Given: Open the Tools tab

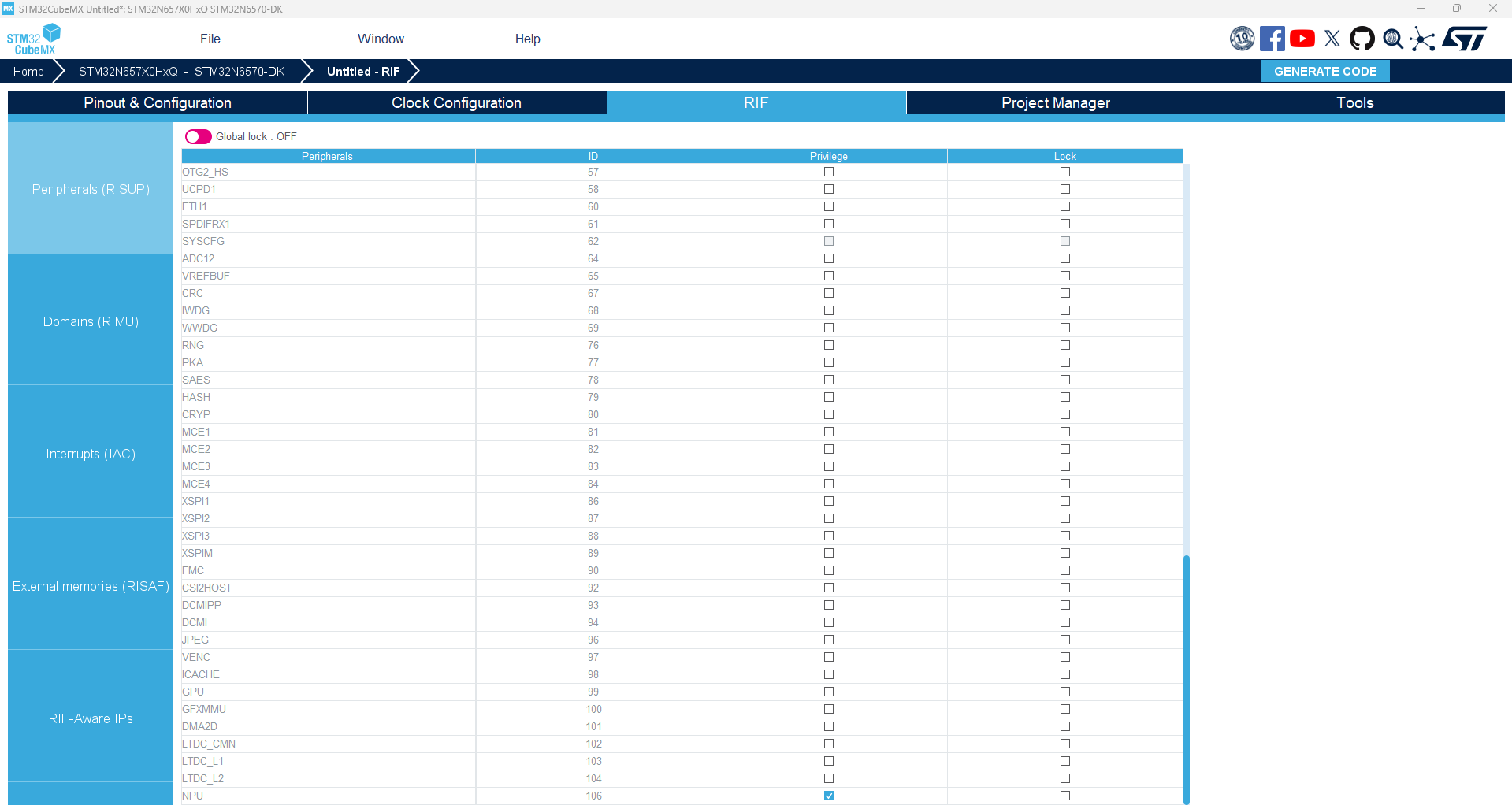Looking at the screenshot, I should pyautogui.click(x=1355, y=102).
